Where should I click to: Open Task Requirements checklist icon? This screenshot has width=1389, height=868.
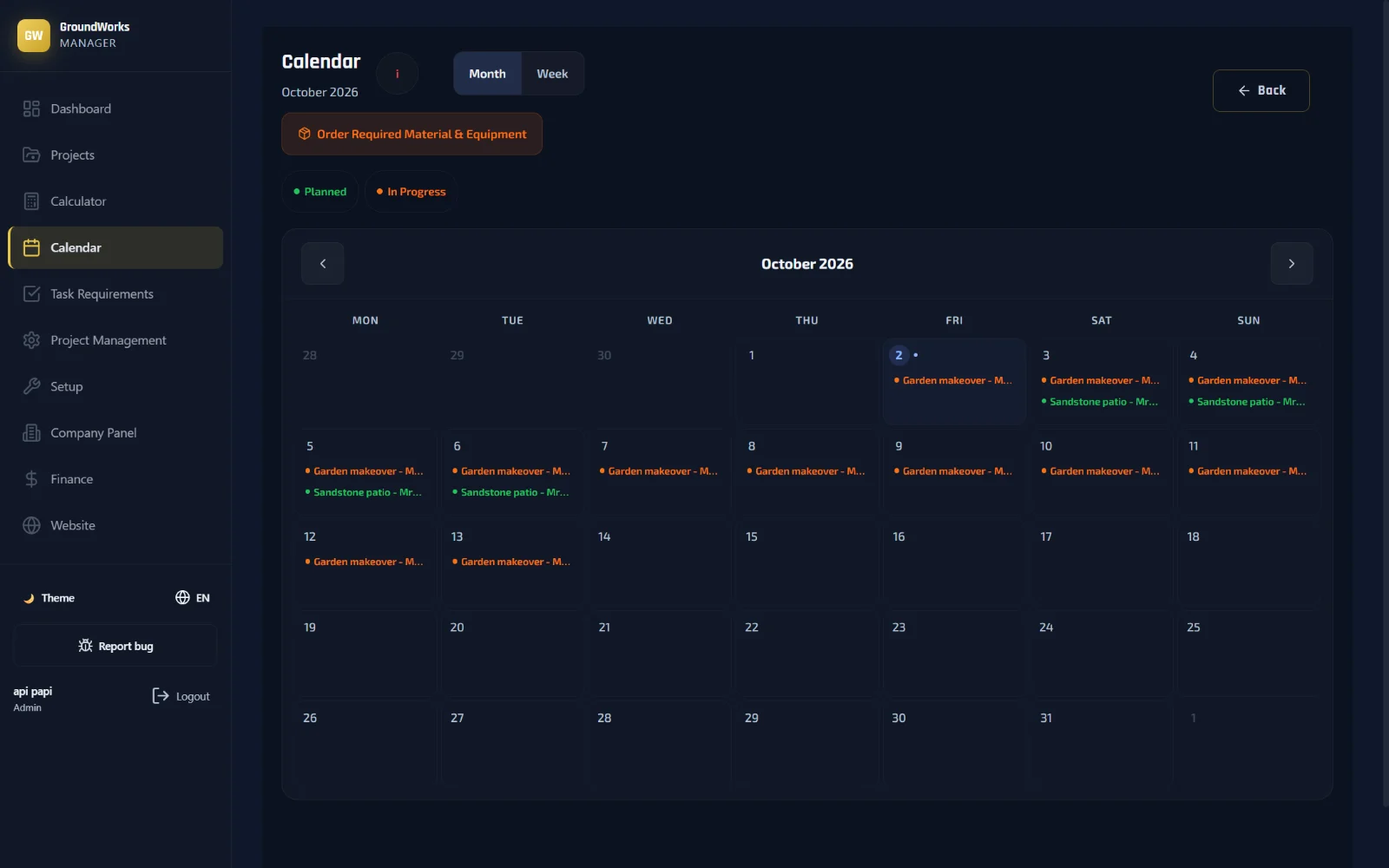31,293
